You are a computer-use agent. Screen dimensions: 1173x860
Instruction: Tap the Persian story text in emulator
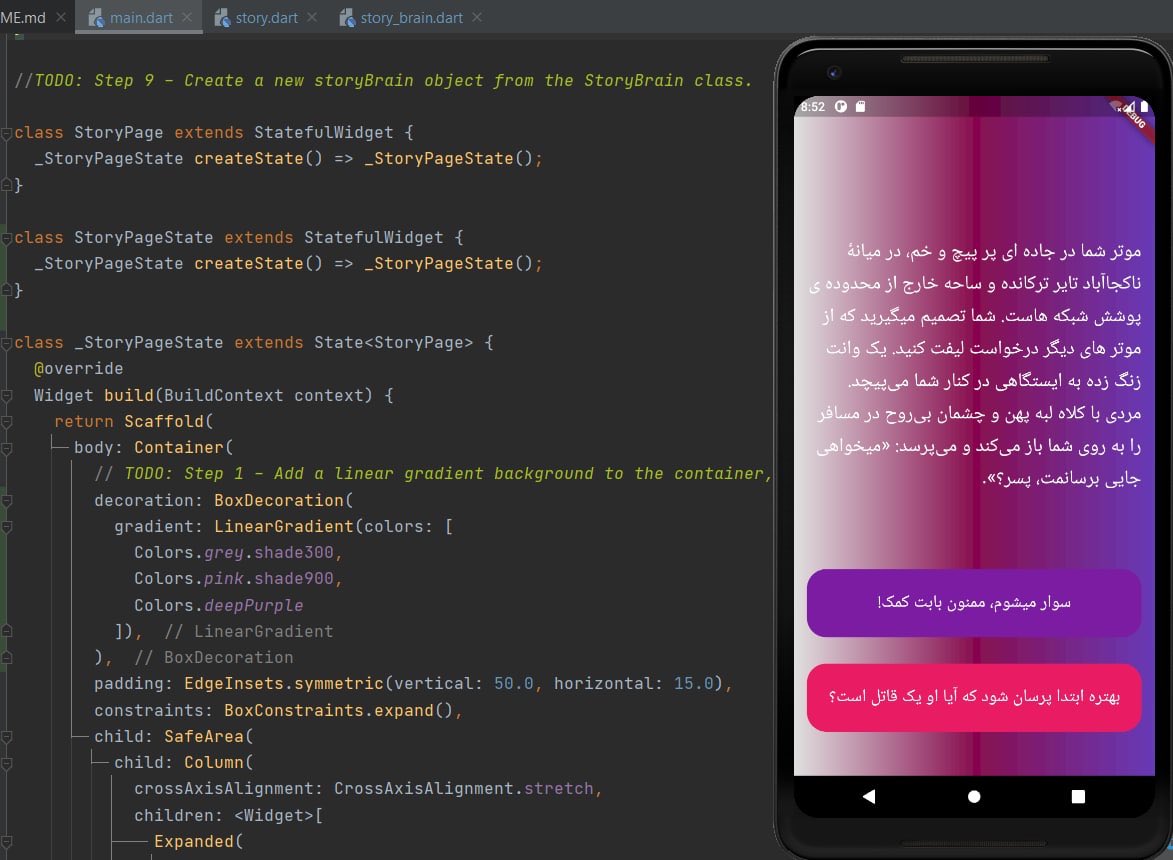(x=975, y=364)
